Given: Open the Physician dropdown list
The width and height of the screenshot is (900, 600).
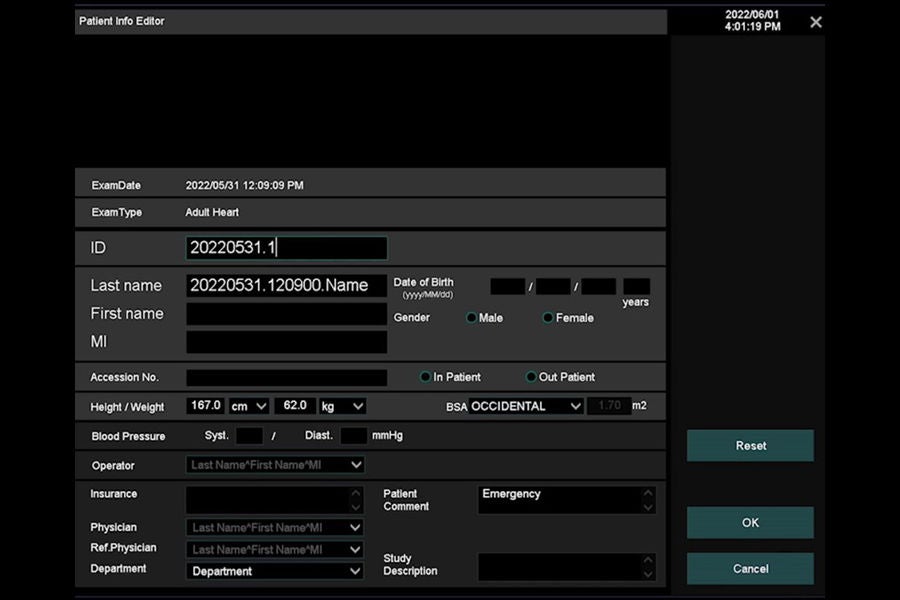Looking at the screenshot, I should (276, 527).
